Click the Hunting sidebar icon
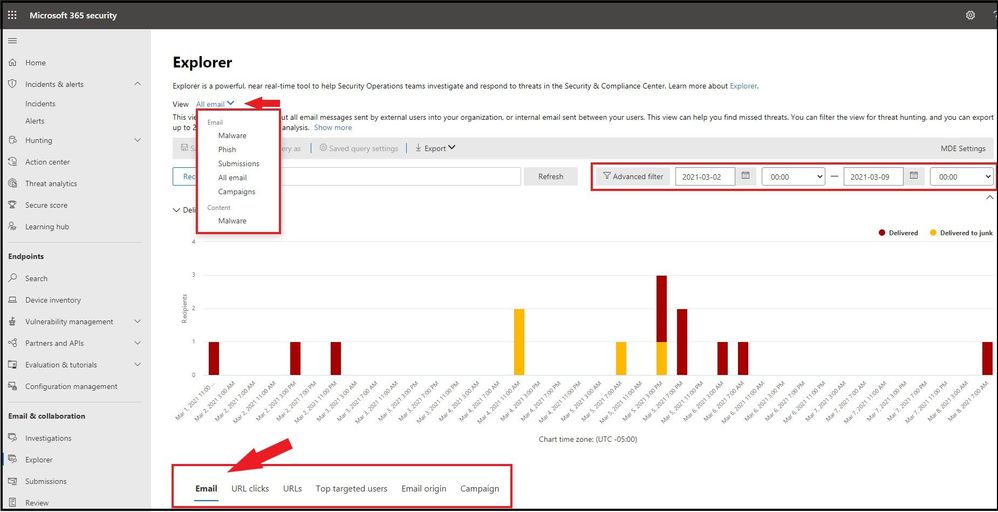Viewport: 998px width, 512px height. point(12,140)
